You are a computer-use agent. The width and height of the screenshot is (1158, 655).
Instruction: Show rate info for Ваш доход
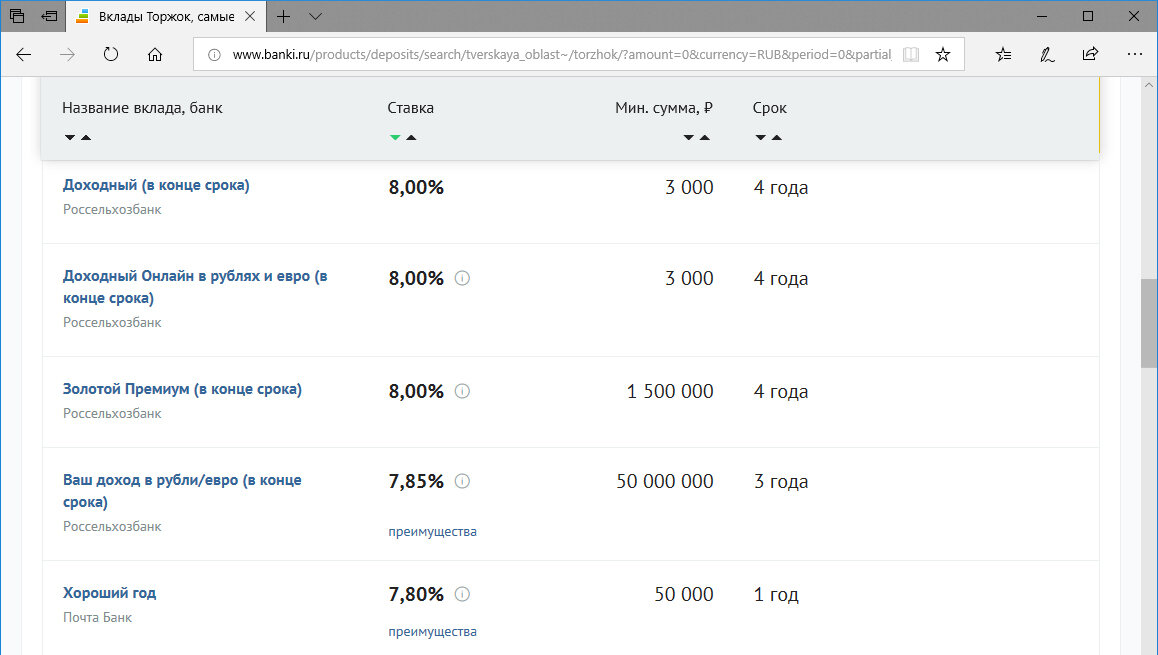tap(462, 481)
